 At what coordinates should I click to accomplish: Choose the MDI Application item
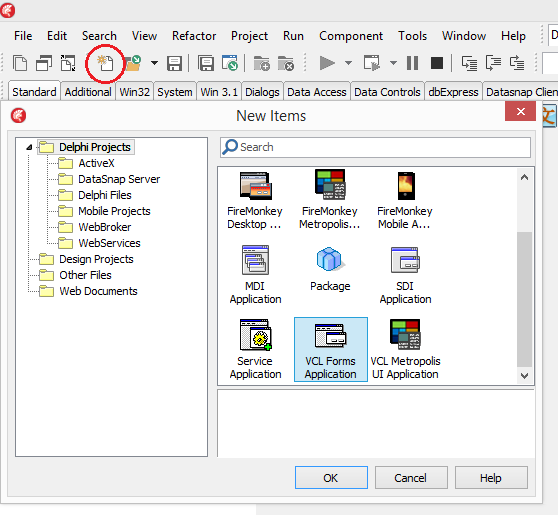coord(255,275)
